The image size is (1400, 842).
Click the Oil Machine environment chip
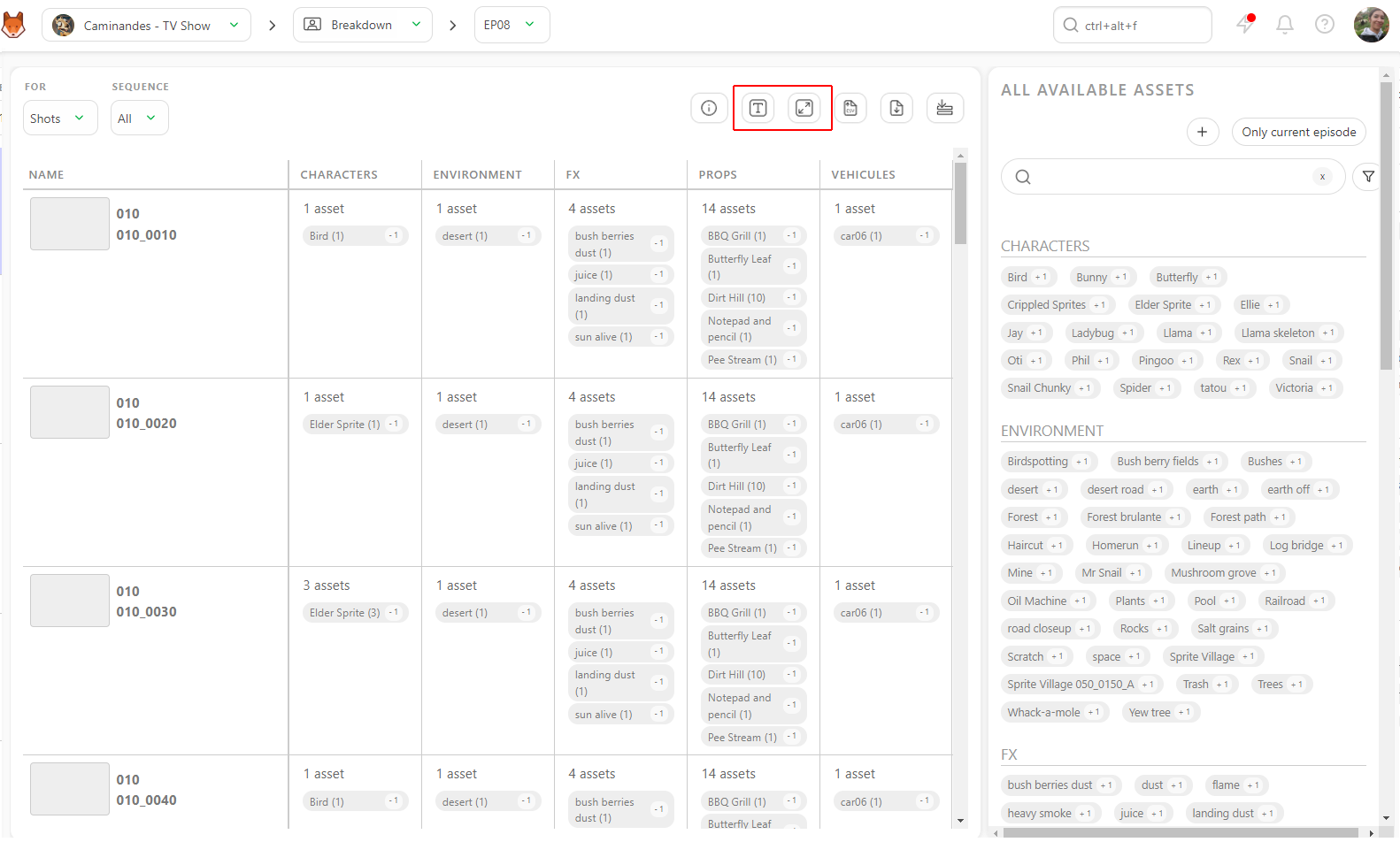point(1048,601)
